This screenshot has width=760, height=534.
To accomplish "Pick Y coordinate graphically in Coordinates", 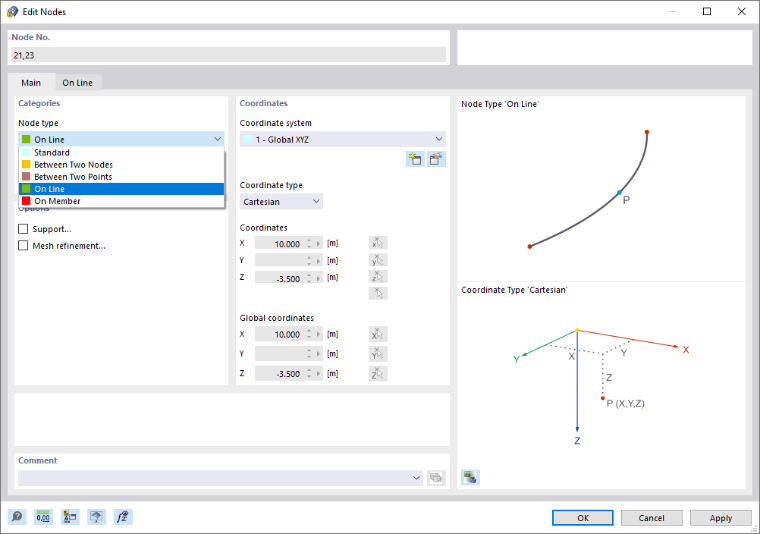I will coord(378,260).
